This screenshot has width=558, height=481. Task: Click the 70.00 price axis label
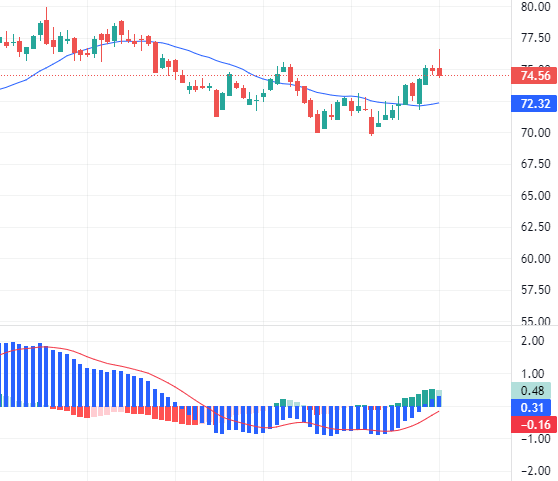point(536,133)
